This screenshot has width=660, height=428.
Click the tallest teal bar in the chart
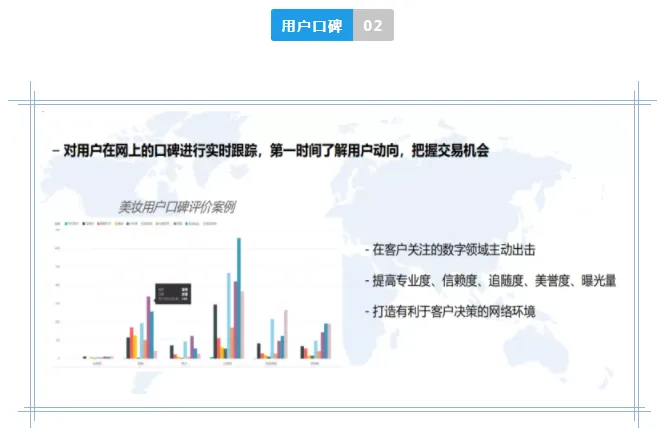tap(239, 298)
